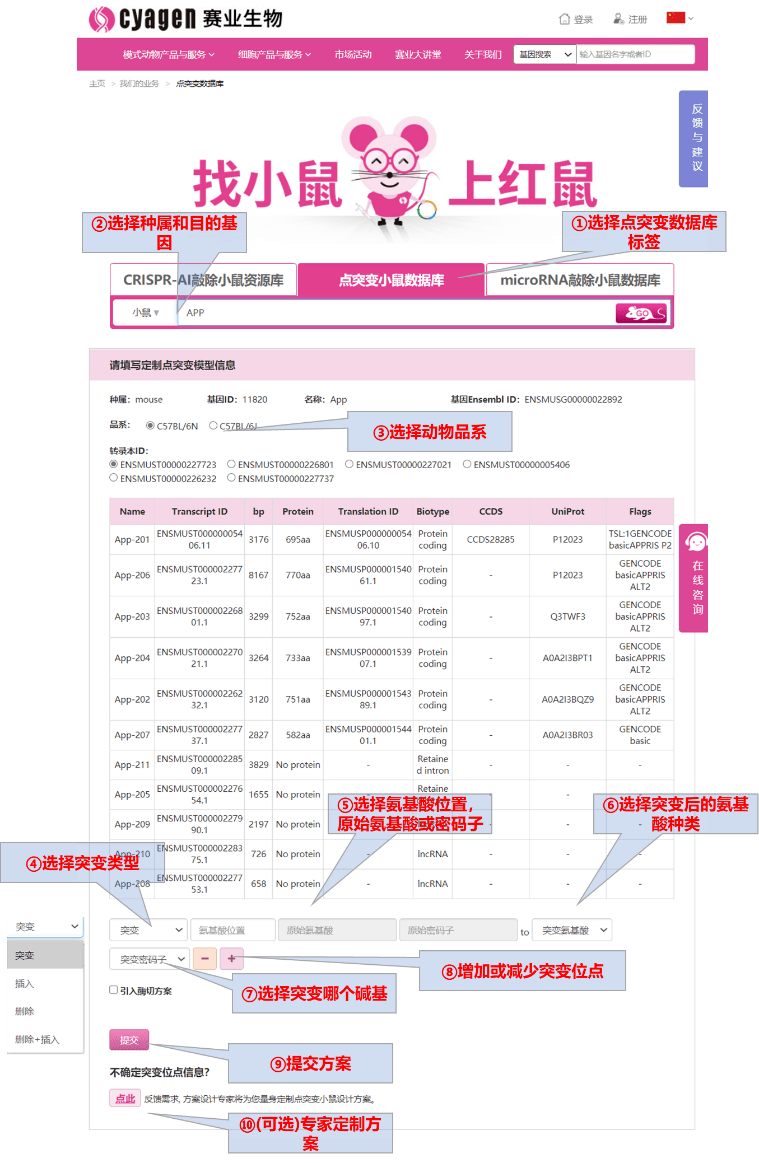Open the 赛业大讲堂 nav item
759x1163 pixels.
point(418,54)
